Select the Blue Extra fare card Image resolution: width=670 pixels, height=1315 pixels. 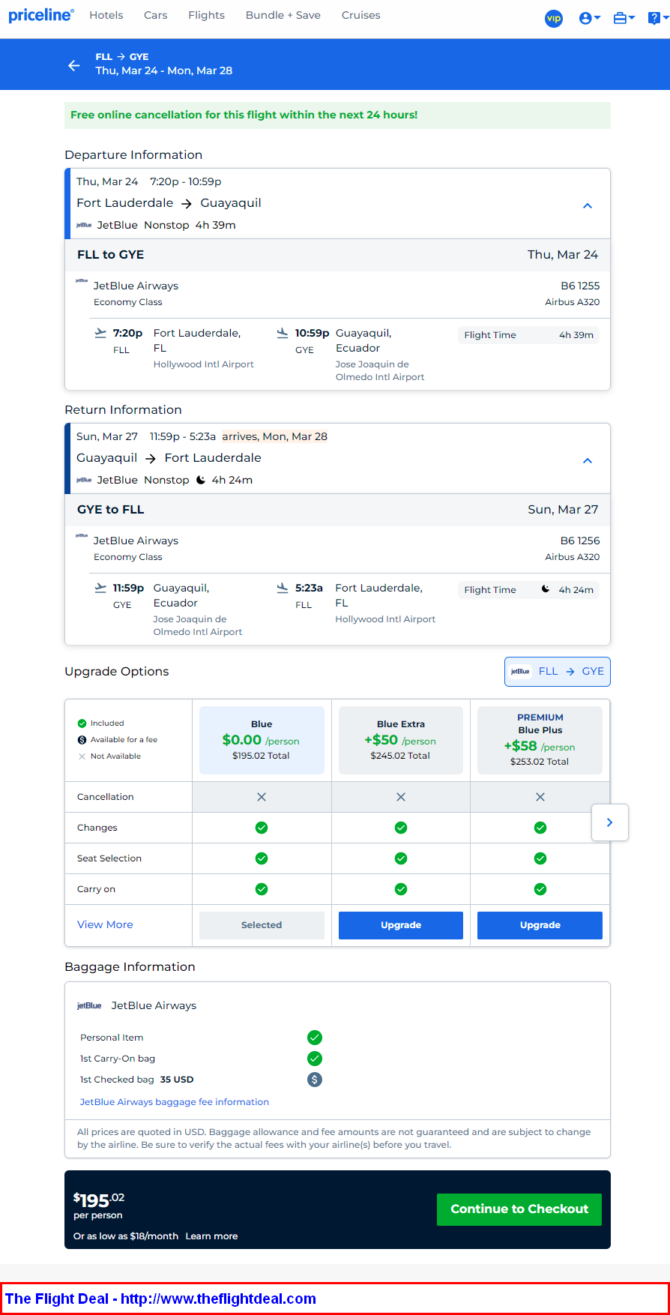401,741
